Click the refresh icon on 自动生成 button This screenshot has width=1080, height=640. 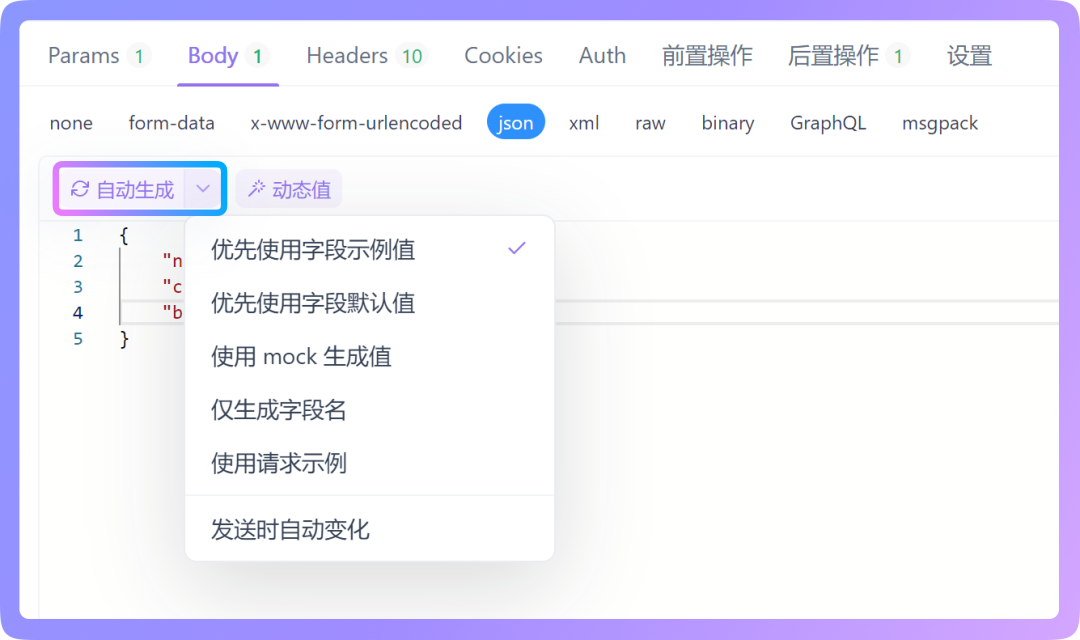(79, 188)
